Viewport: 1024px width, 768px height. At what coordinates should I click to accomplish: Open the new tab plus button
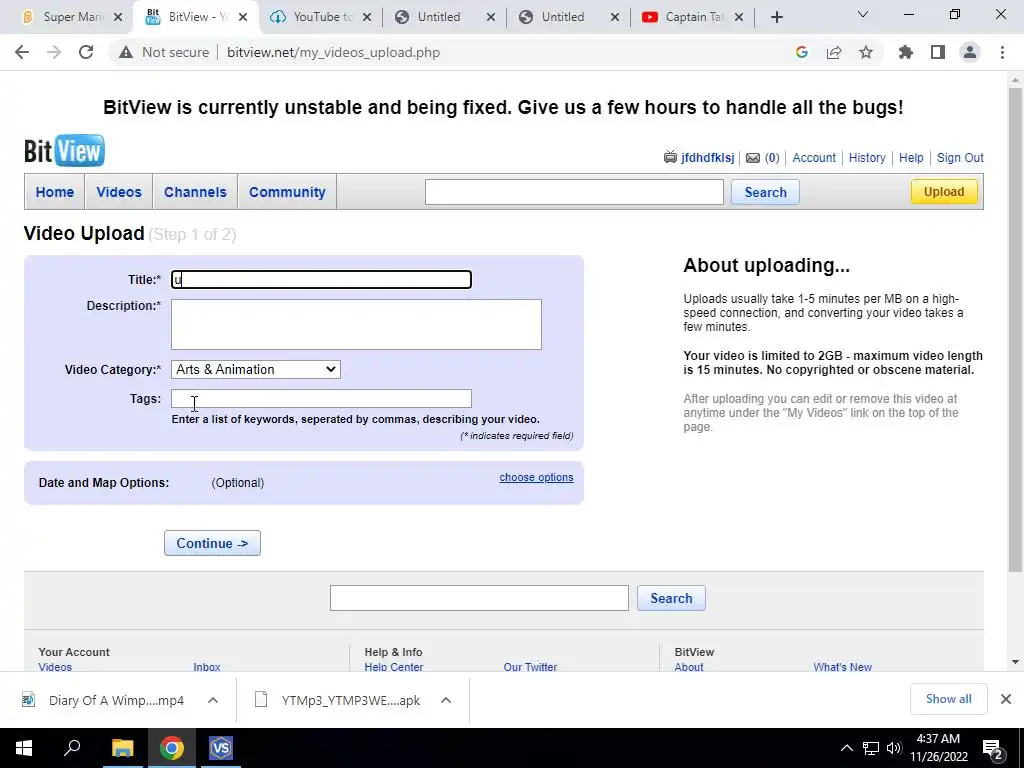pos(776,17)
